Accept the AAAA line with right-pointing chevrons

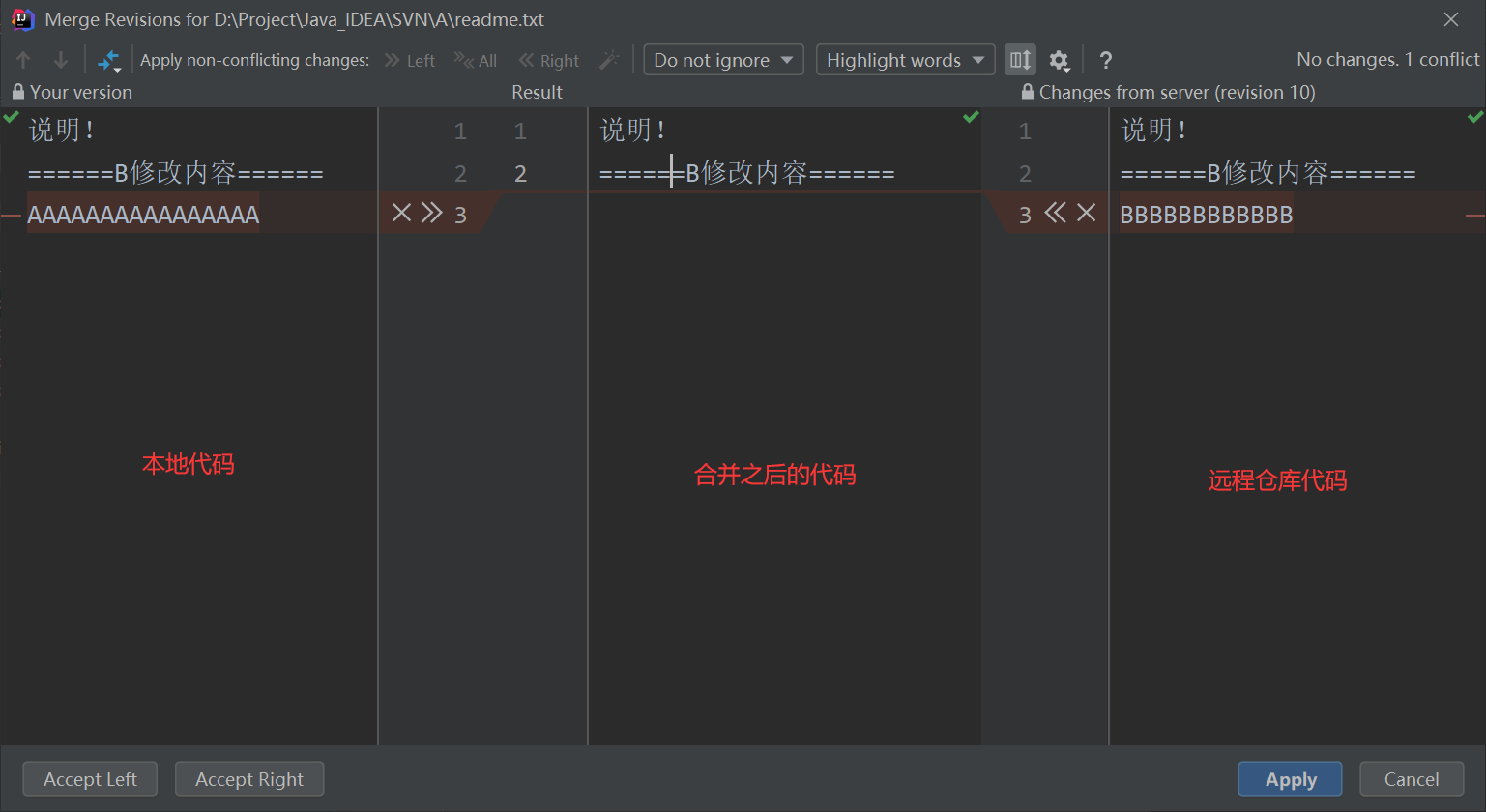(x=432, y=213)
